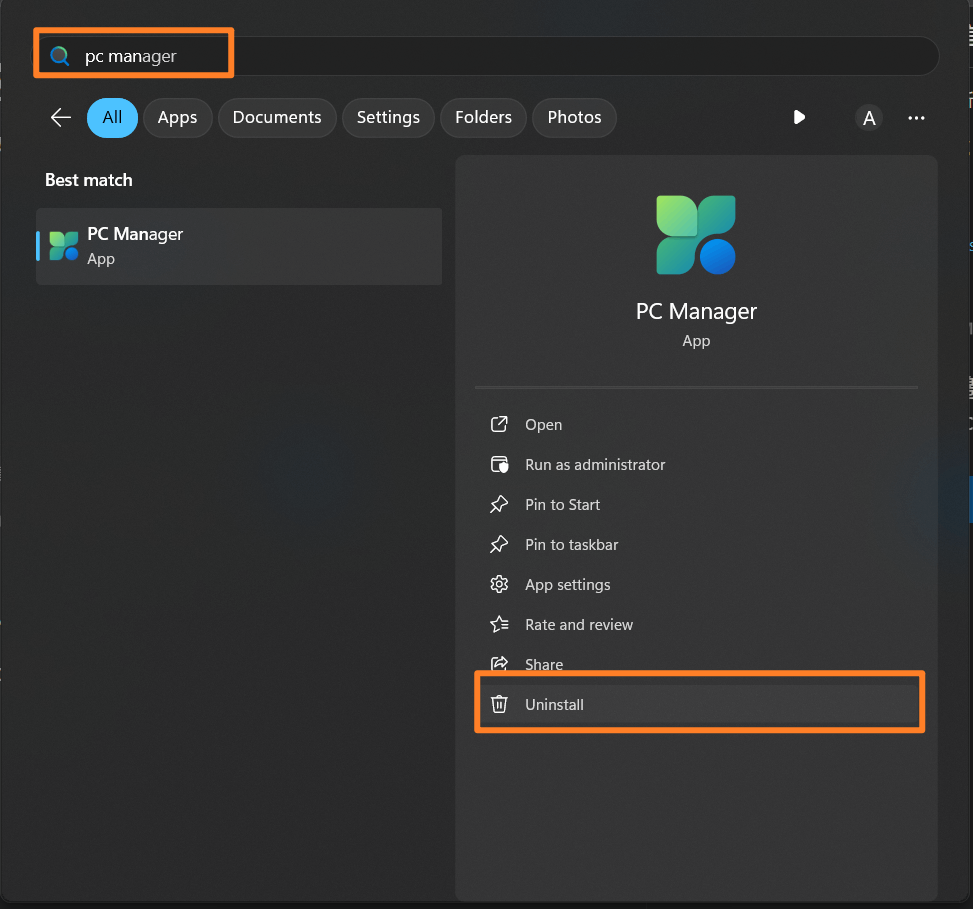973x909 pixels.
Task: Switch to the Settings filter tab
Action: [388, 117]
